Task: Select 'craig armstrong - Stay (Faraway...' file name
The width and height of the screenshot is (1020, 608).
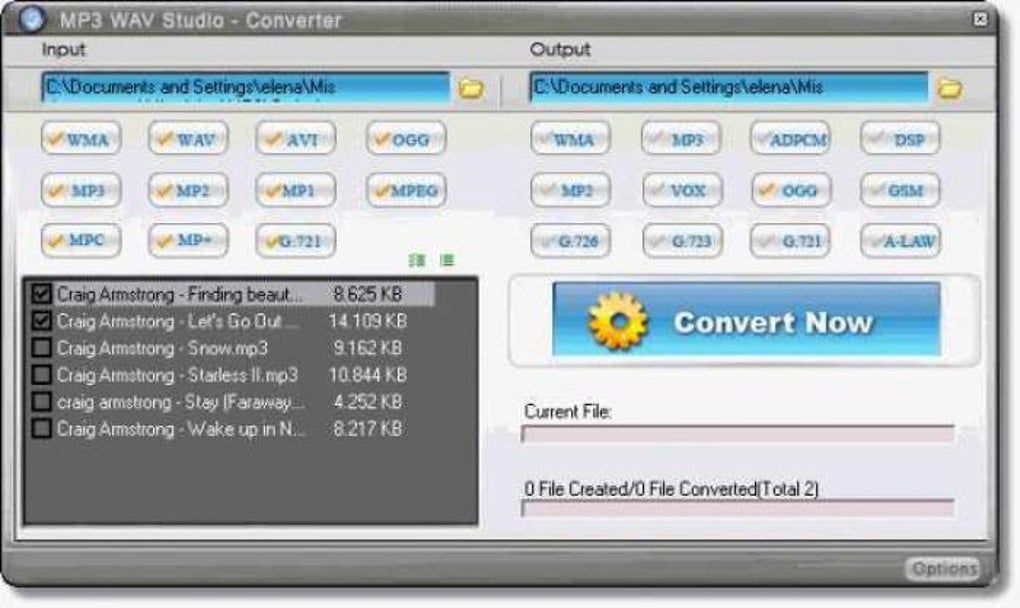Action: tap(181, 403)
